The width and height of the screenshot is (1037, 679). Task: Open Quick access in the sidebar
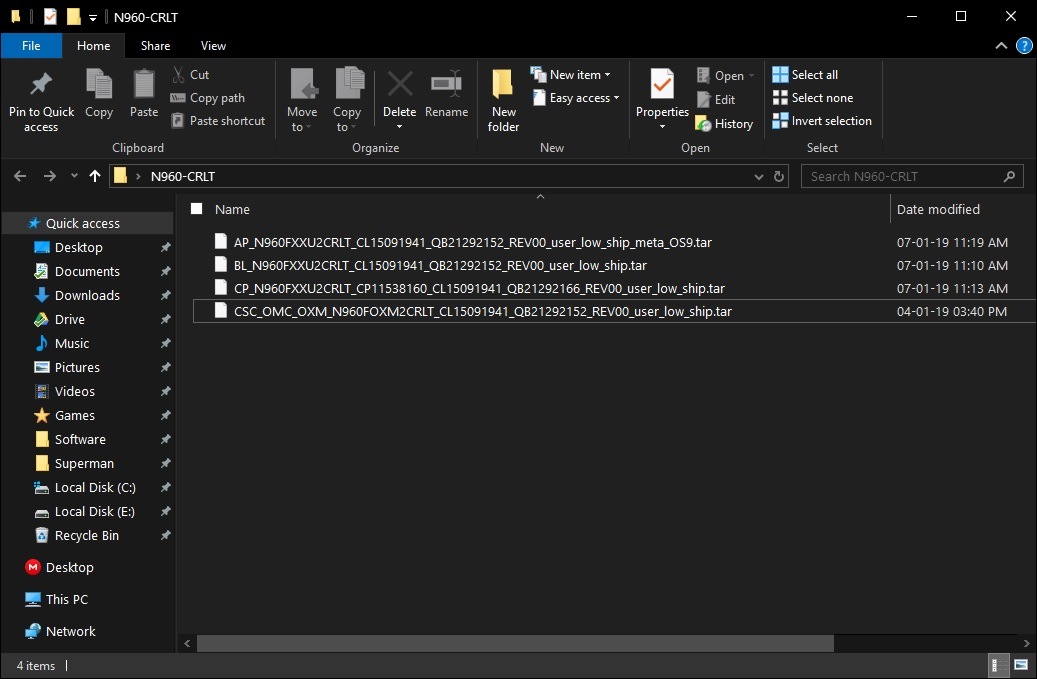tap(83, 223)
